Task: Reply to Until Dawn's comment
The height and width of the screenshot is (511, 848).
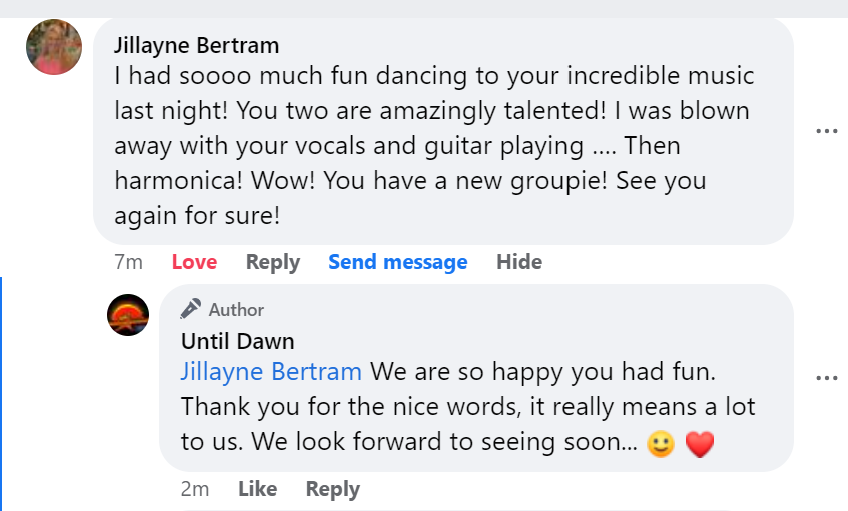Action: tap(333, 489)
